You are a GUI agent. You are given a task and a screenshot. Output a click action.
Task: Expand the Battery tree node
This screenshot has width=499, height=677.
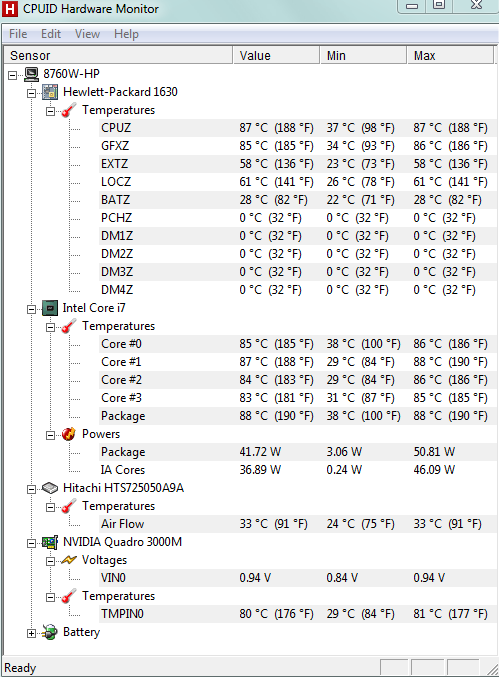[31, 633]
